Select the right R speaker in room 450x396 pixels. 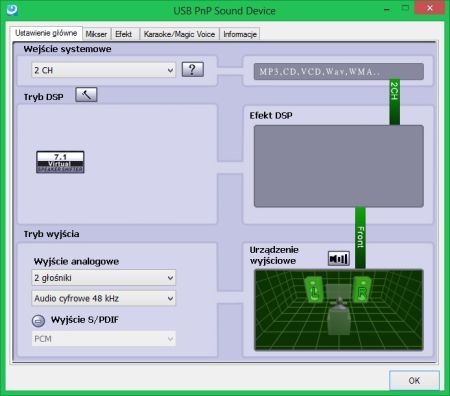[x=362, y=290]
